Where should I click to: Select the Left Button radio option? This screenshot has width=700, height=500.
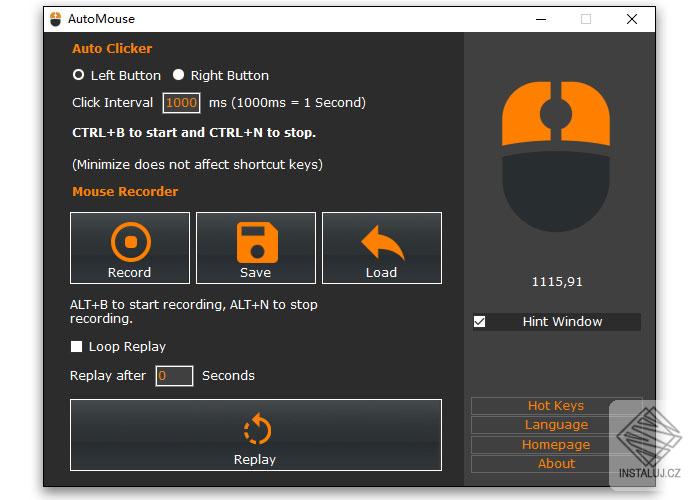tap(79, 75)
